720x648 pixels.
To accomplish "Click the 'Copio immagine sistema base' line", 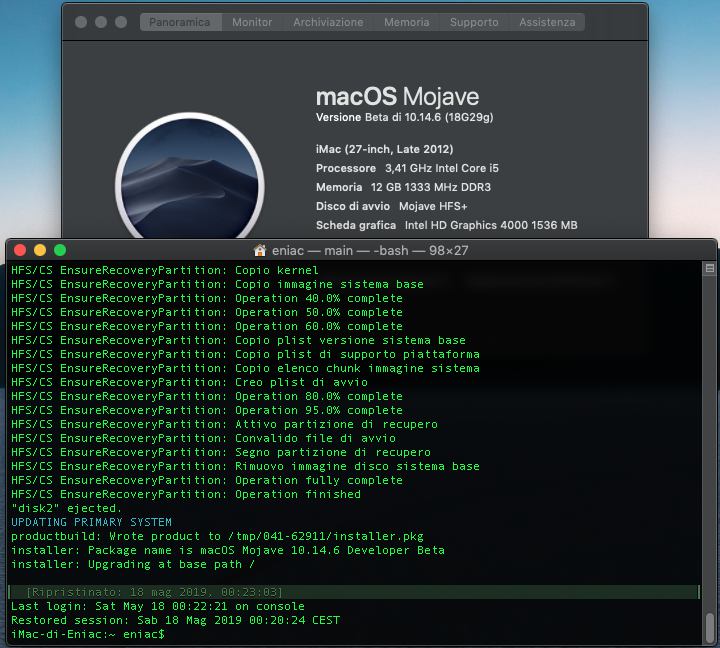I will 217,284.
